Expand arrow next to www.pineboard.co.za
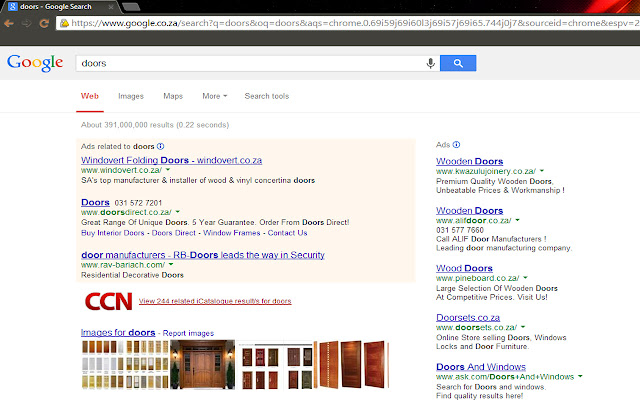Image resolution: width=640 pixels, height=400 pixels. pos(525,278)
